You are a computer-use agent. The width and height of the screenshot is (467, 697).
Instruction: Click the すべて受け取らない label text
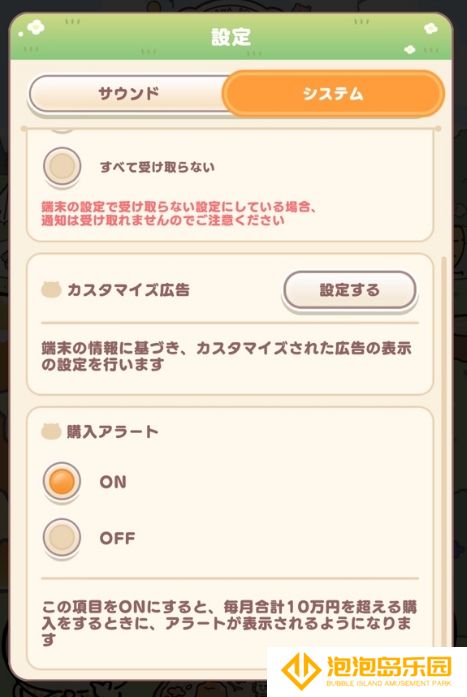157,167
